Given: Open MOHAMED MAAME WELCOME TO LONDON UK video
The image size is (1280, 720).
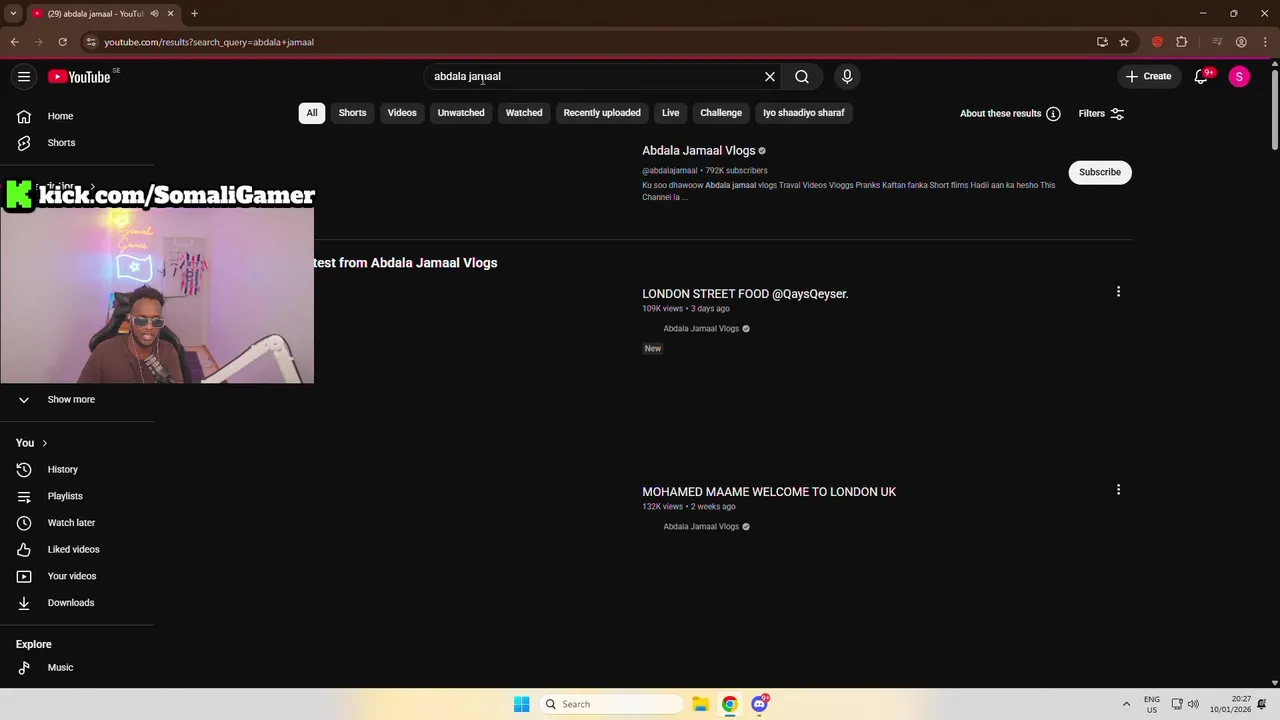Looking at the screenshot, I should (769, 492).
